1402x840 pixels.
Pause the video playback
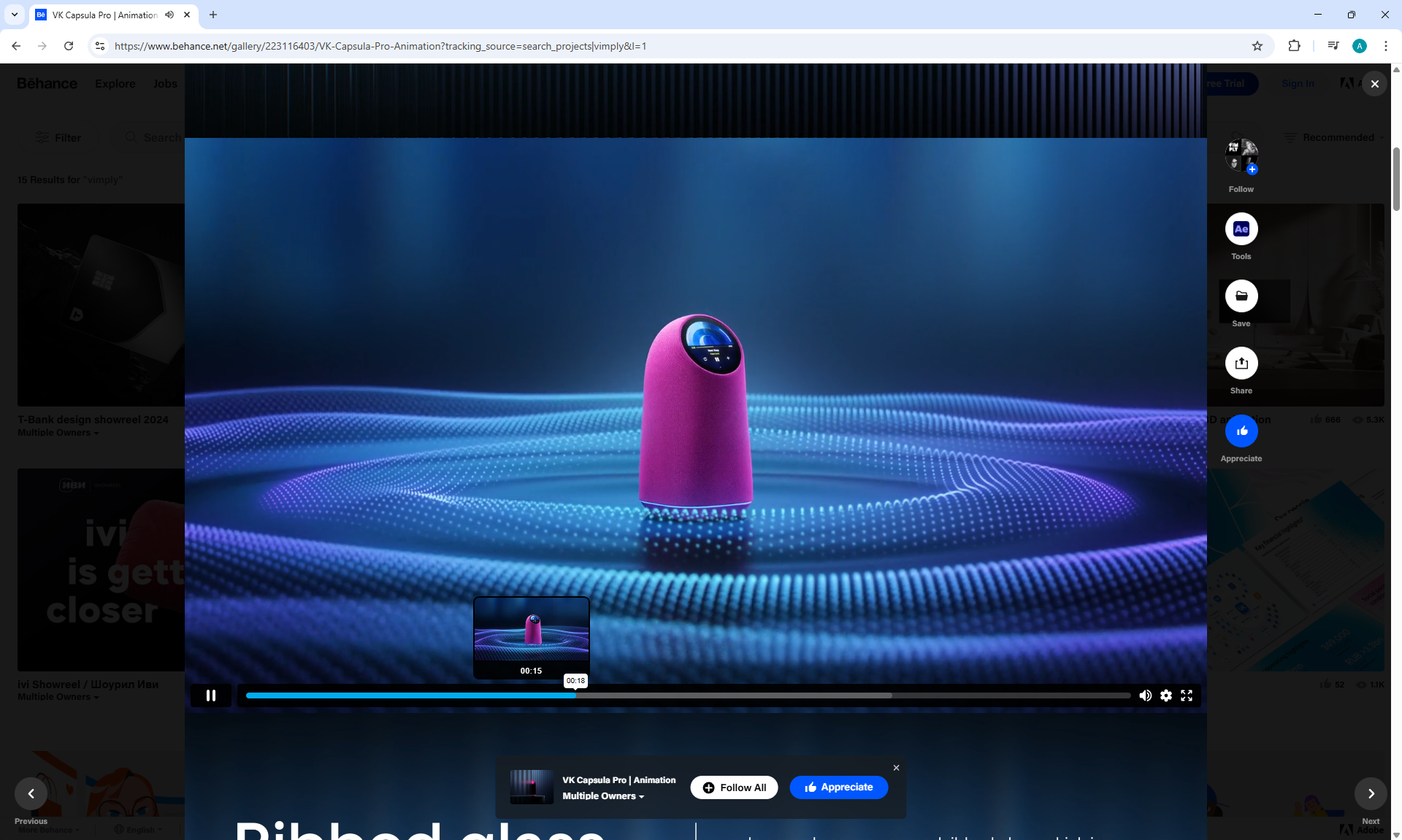point(211,695)
